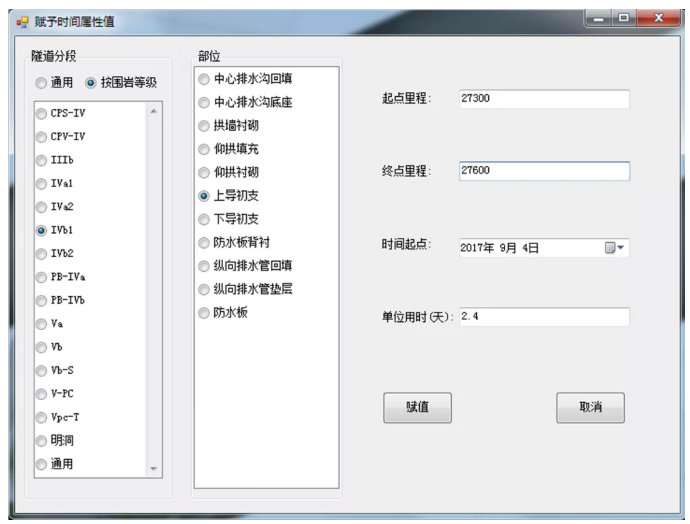Viewport: 690px width, 524px height.
Task: Choose PB-IVa rock grade
Action: tap(41, 277)
